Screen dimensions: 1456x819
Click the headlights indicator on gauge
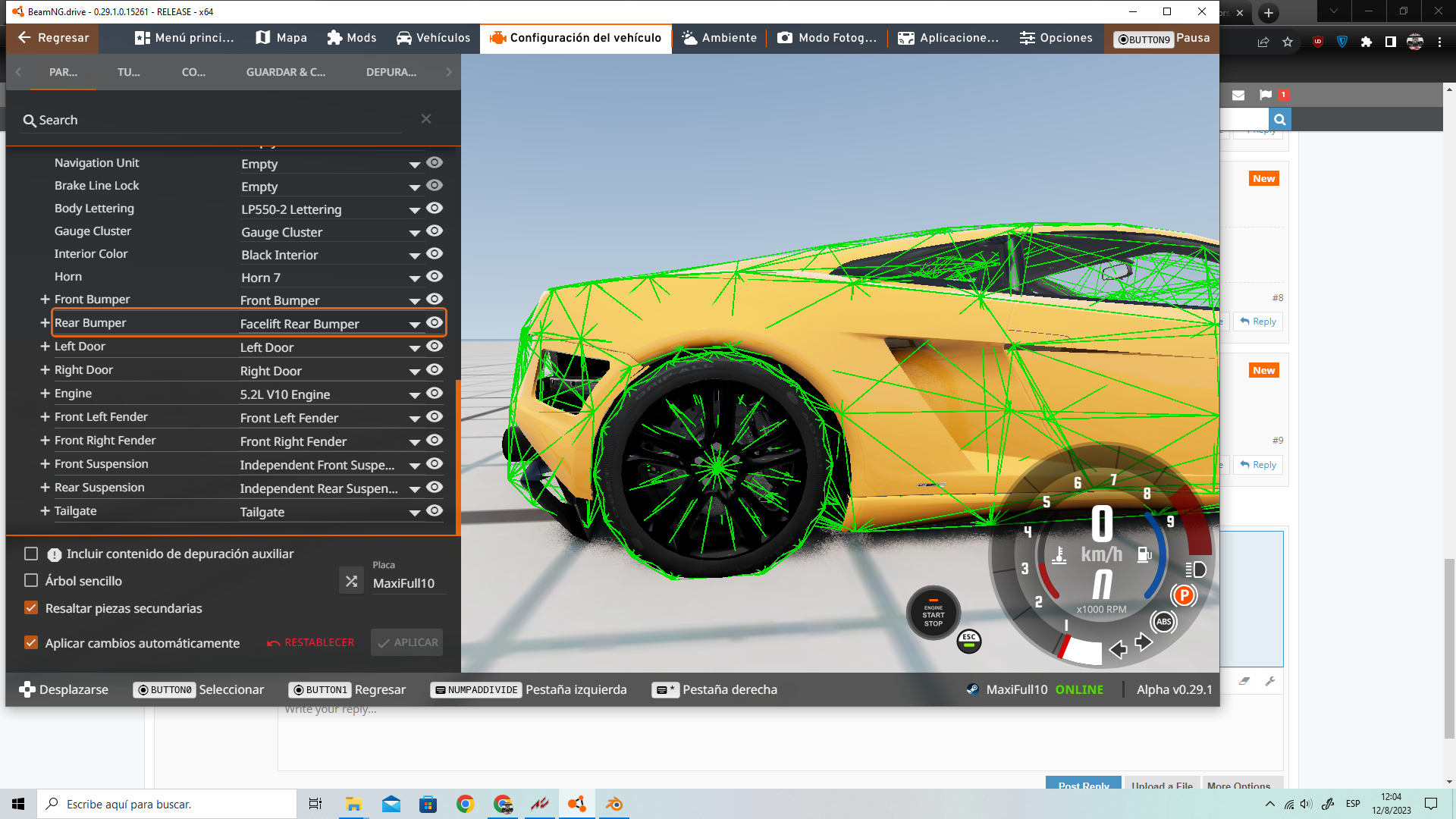[x=1196, y=570]
